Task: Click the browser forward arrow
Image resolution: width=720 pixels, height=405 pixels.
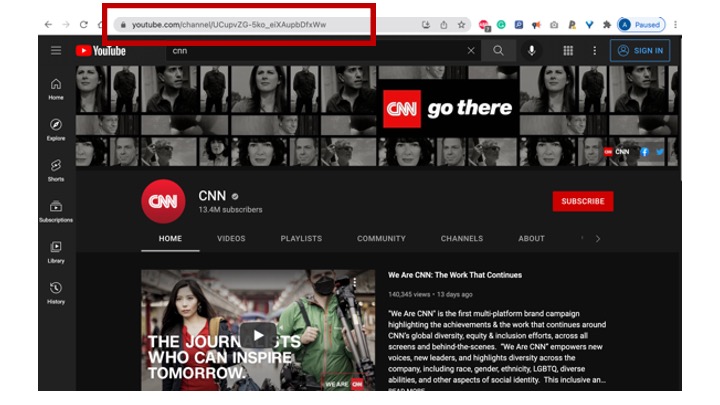Action: pos(66,24)
